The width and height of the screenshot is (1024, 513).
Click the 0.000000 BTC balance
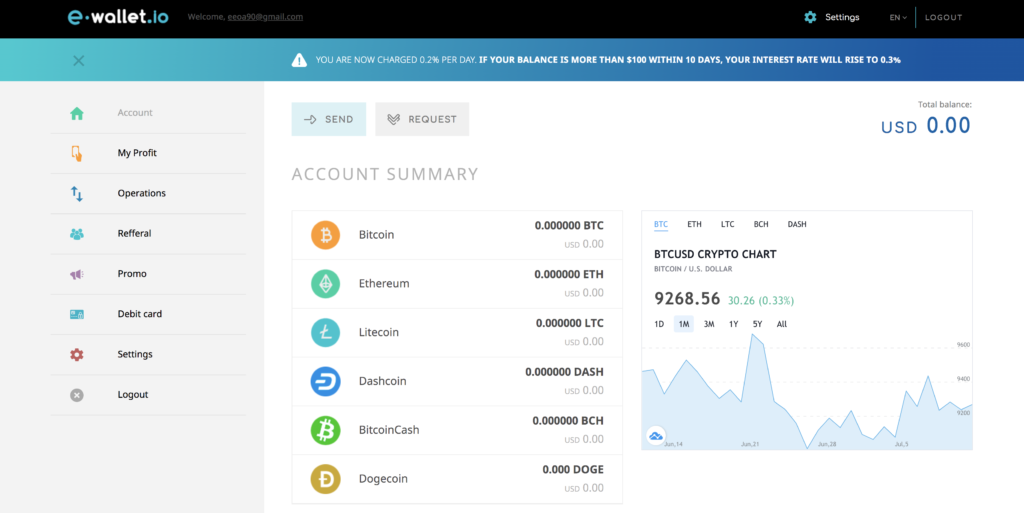point(569,226)
